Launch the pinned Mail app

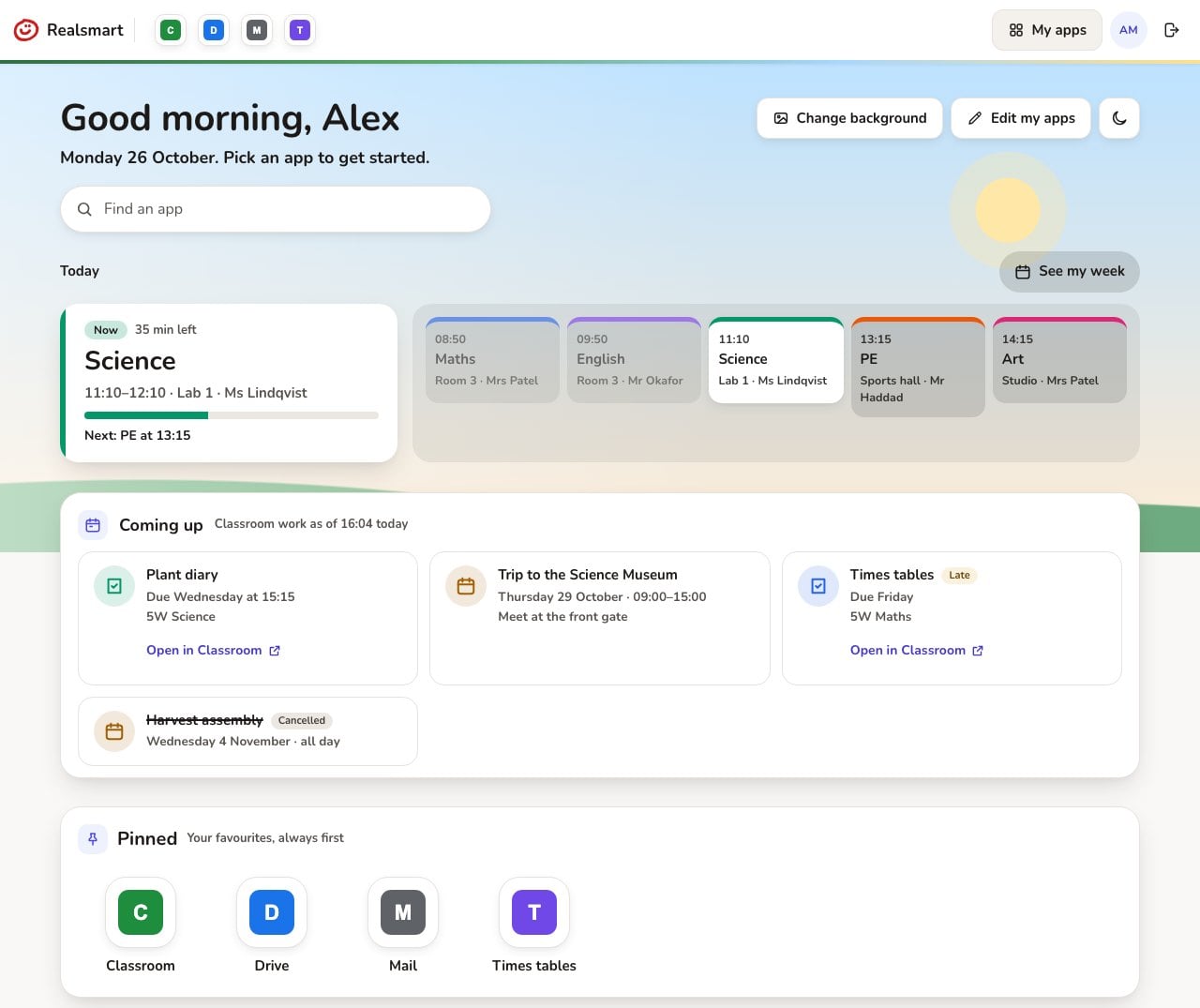(403, 926)
